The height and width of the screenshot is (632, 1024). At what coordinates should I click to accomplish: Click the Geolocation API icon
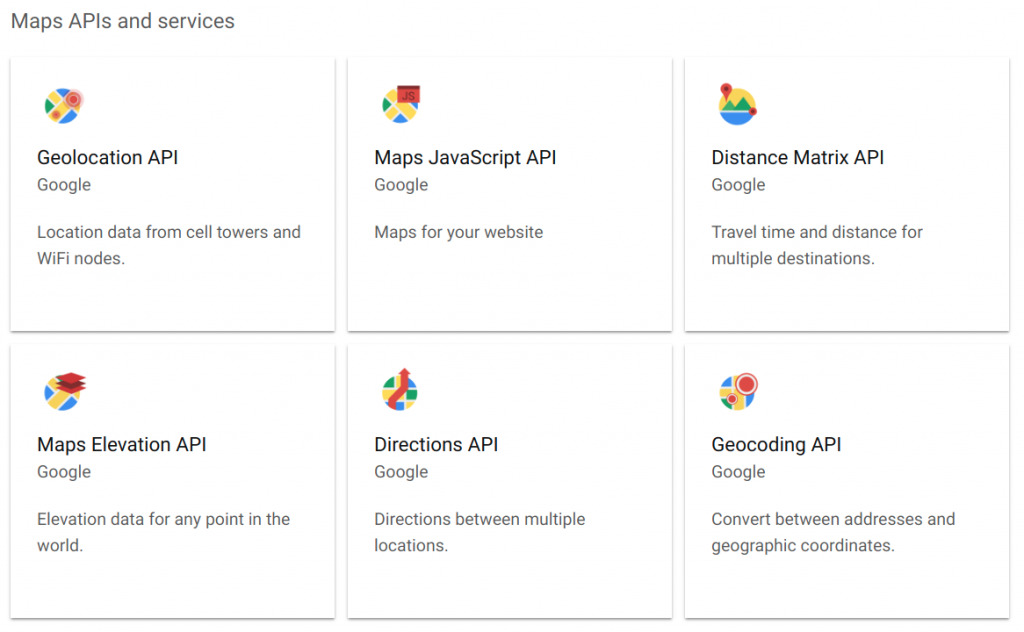point(63,105)
